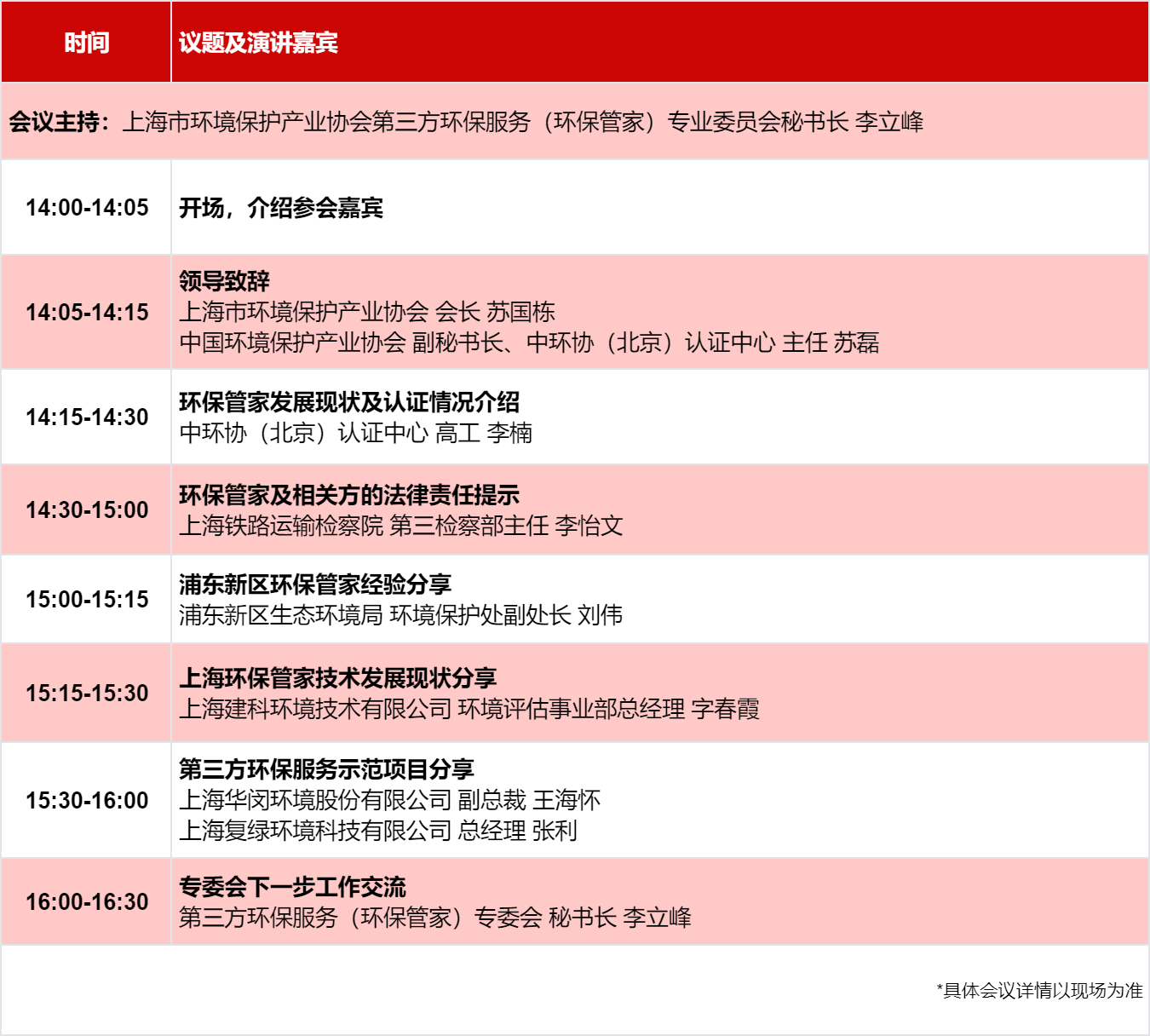
Task: Click speaker line 上海建科环境技术有限公司 字春霞
Action: point(469,709)
